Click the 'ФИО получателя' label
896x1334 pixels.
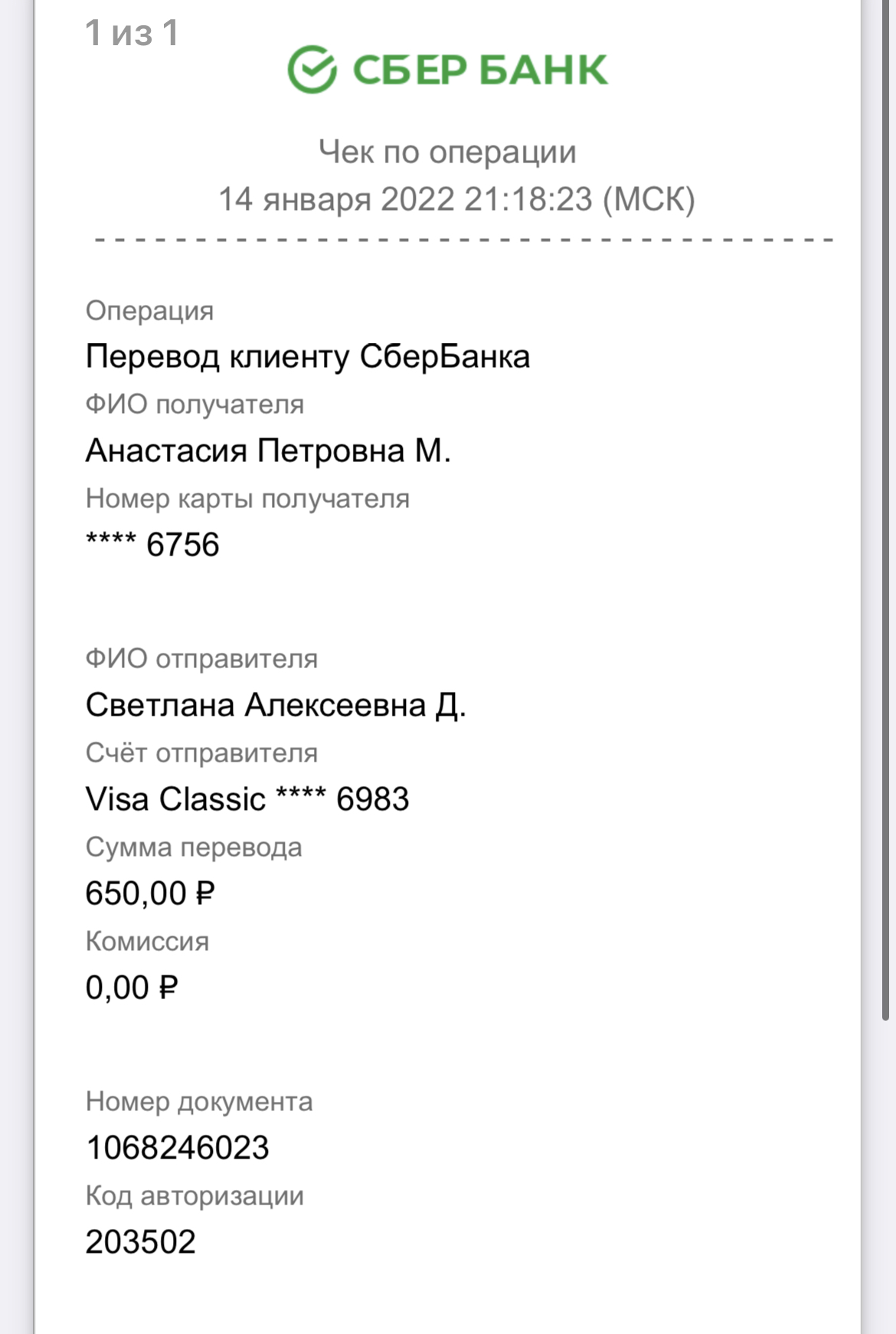tap(195, 405)
